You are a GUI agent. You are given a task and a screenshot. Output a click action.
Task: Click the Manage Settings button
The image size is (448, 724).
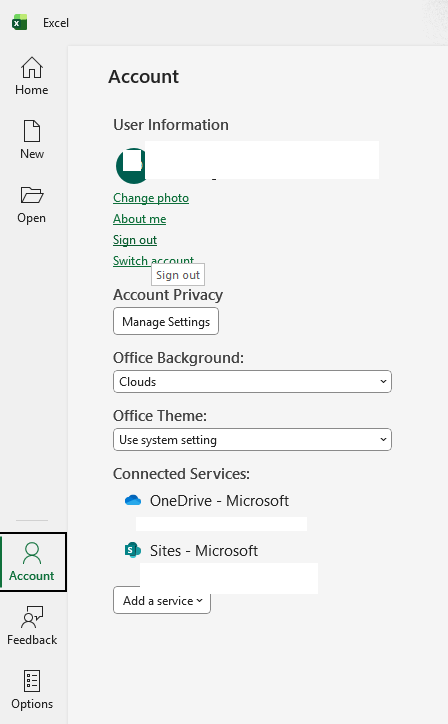(x=166, y=321)
